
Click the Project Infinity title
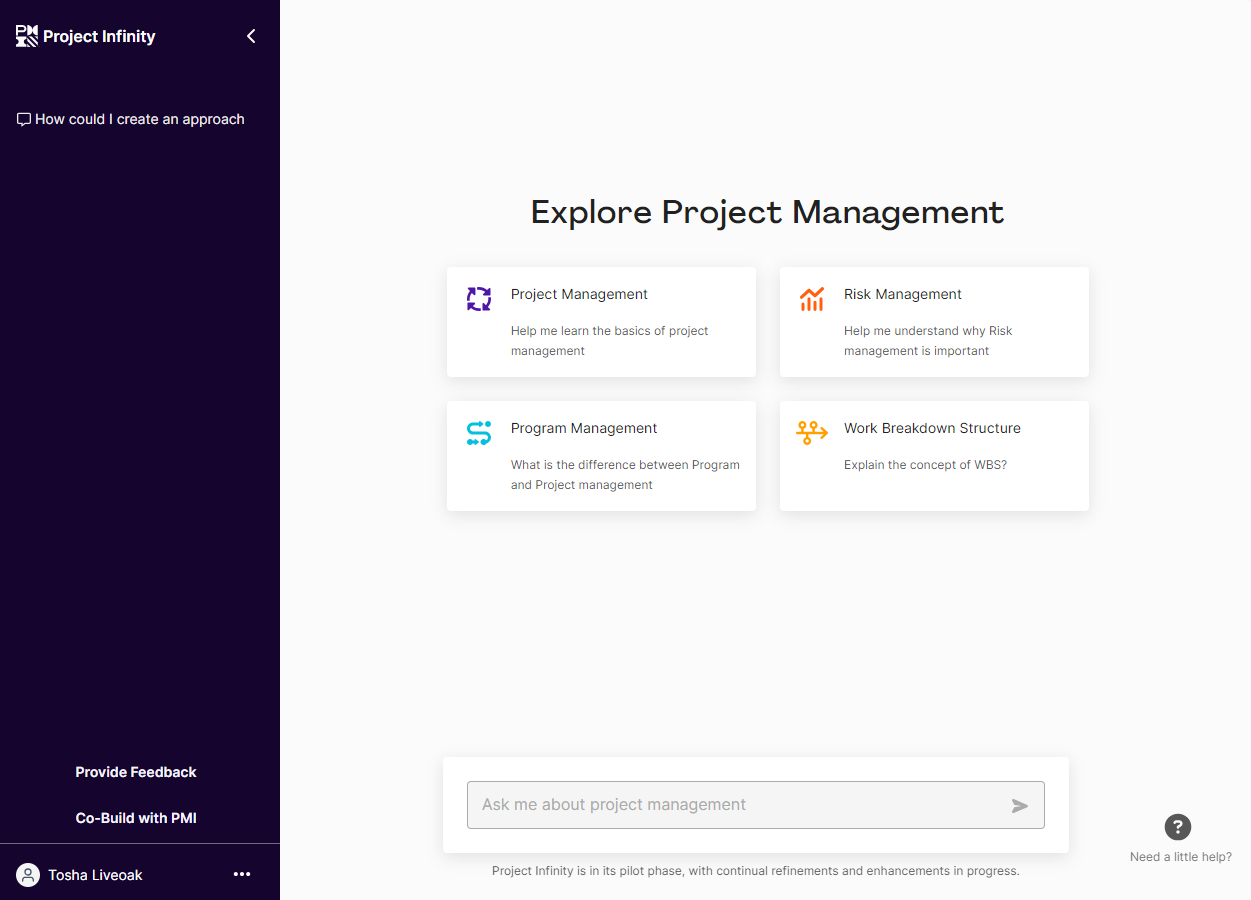[x=99, y=36]
